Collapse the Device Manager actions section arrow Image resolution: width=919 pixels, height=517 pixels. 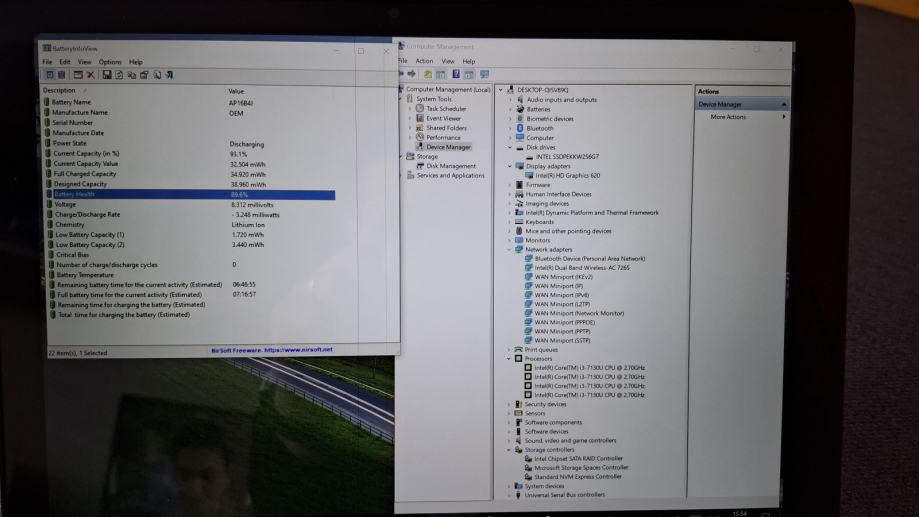(x=784, y=104)
